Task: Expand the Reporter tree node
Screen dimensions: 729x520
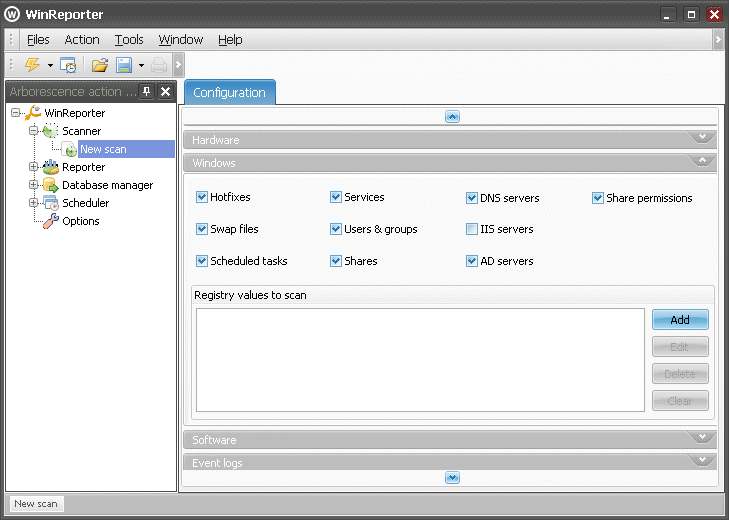Action: [x=33, y=167]
